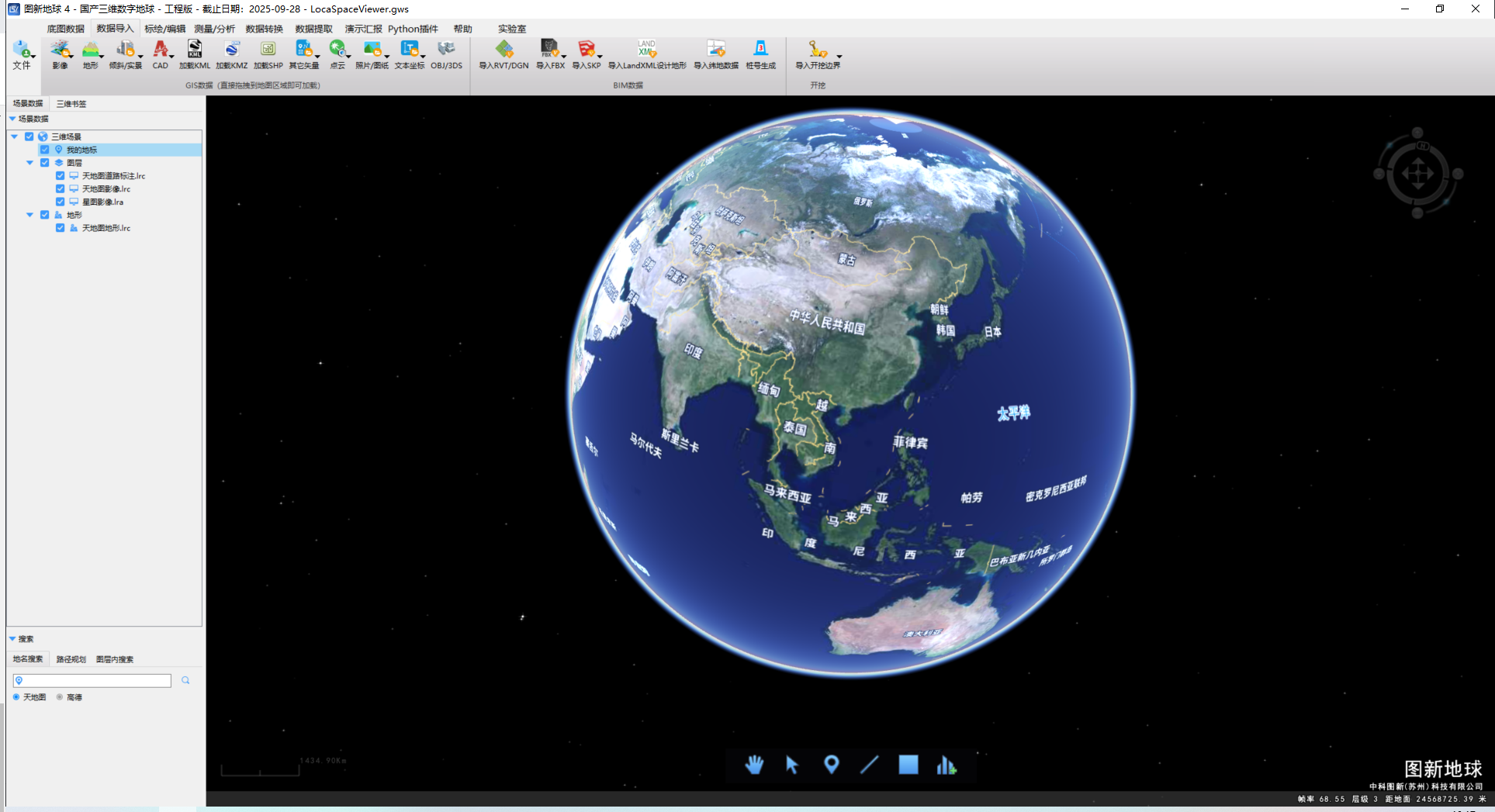Collapse the 地形 tree node
The image size is (1495, 812).
[29, 215]
